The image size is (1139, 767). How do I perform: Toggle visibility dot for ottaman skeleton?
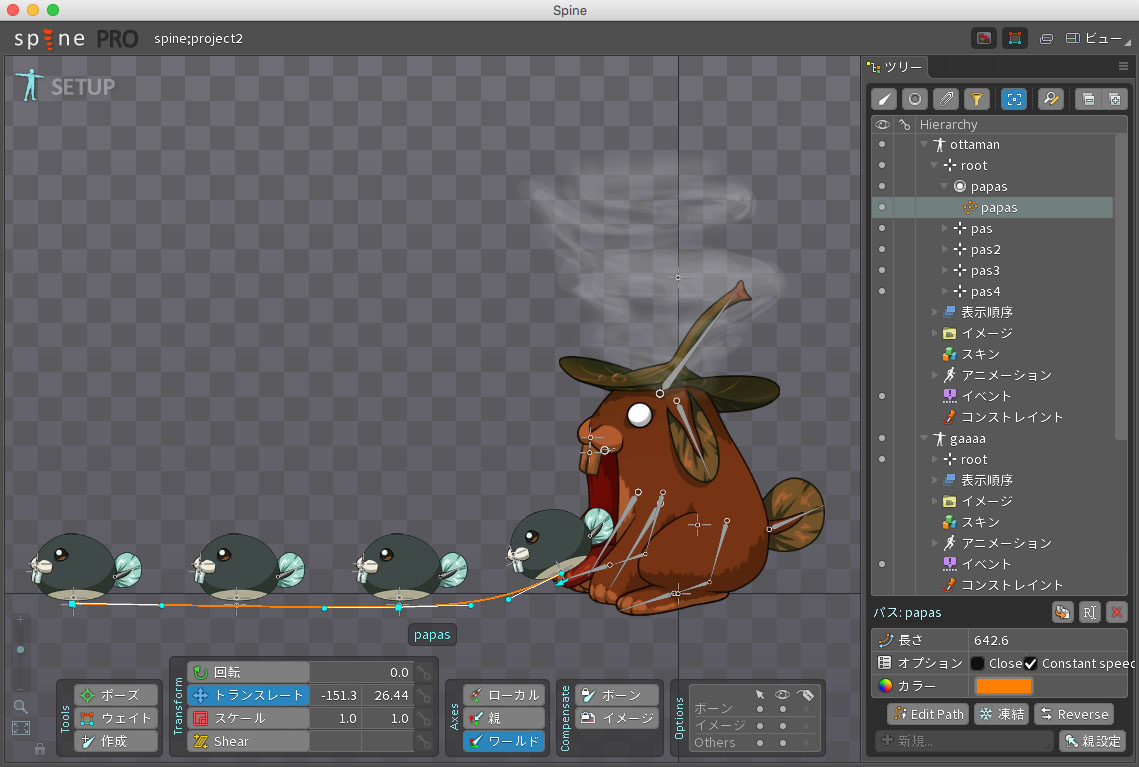coord(882,145)
